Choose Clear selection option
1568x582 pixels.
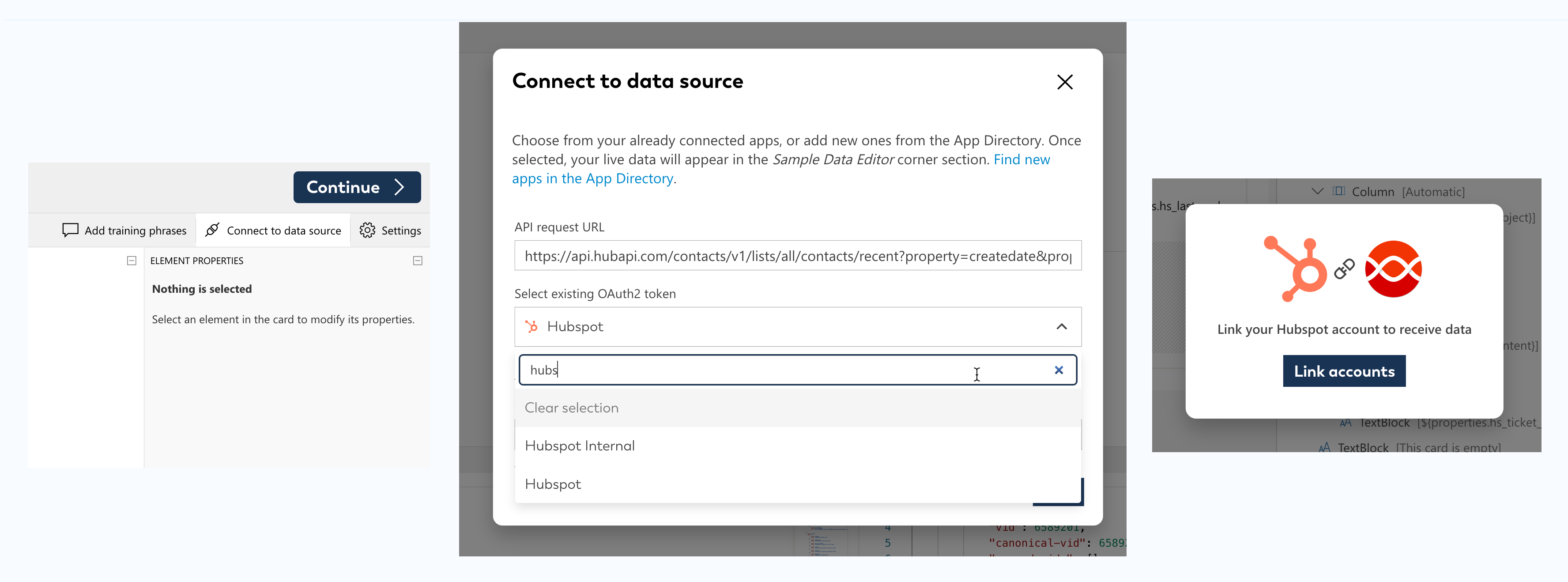point(797,408)
